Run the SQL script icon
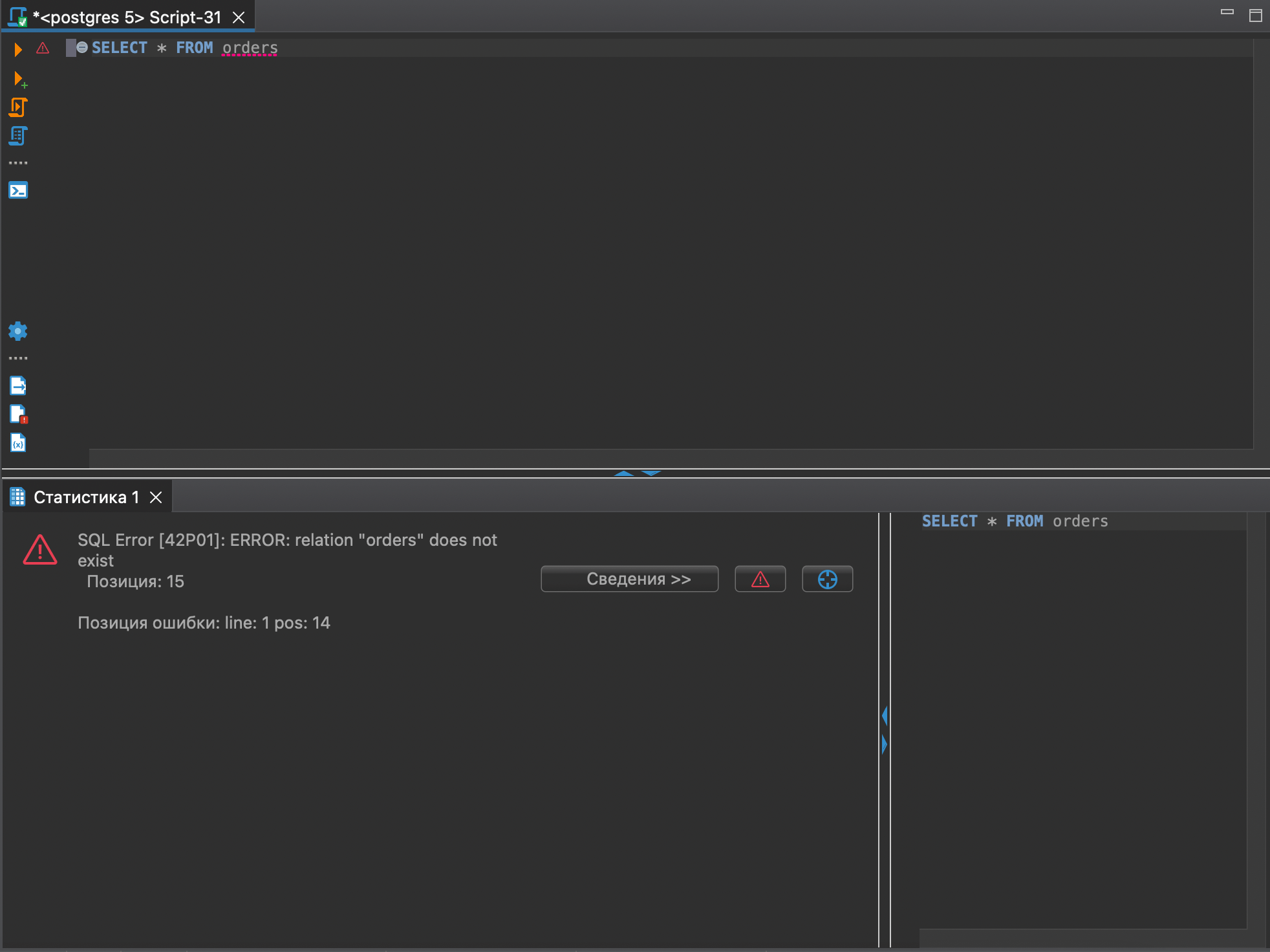This screenshot has height=952, width=1270. [18, 107]
